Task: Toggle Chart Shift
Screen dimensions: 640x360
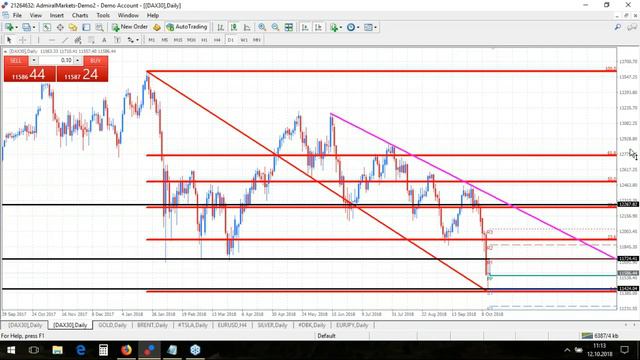Action: [318, 27]
